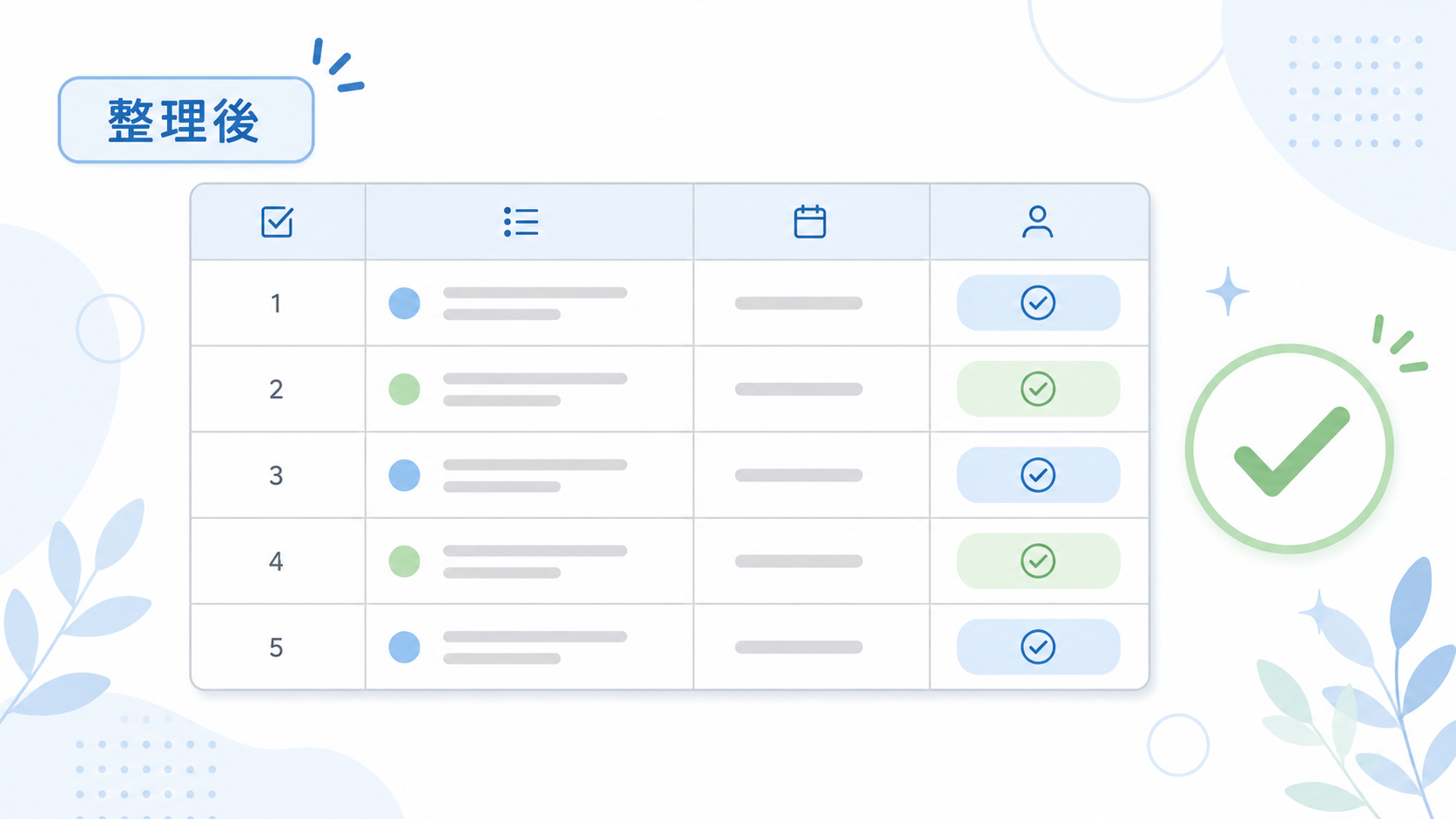1456x819 pixels.
Task: Select row number 3 cell
Action: (x=278, y=475)
